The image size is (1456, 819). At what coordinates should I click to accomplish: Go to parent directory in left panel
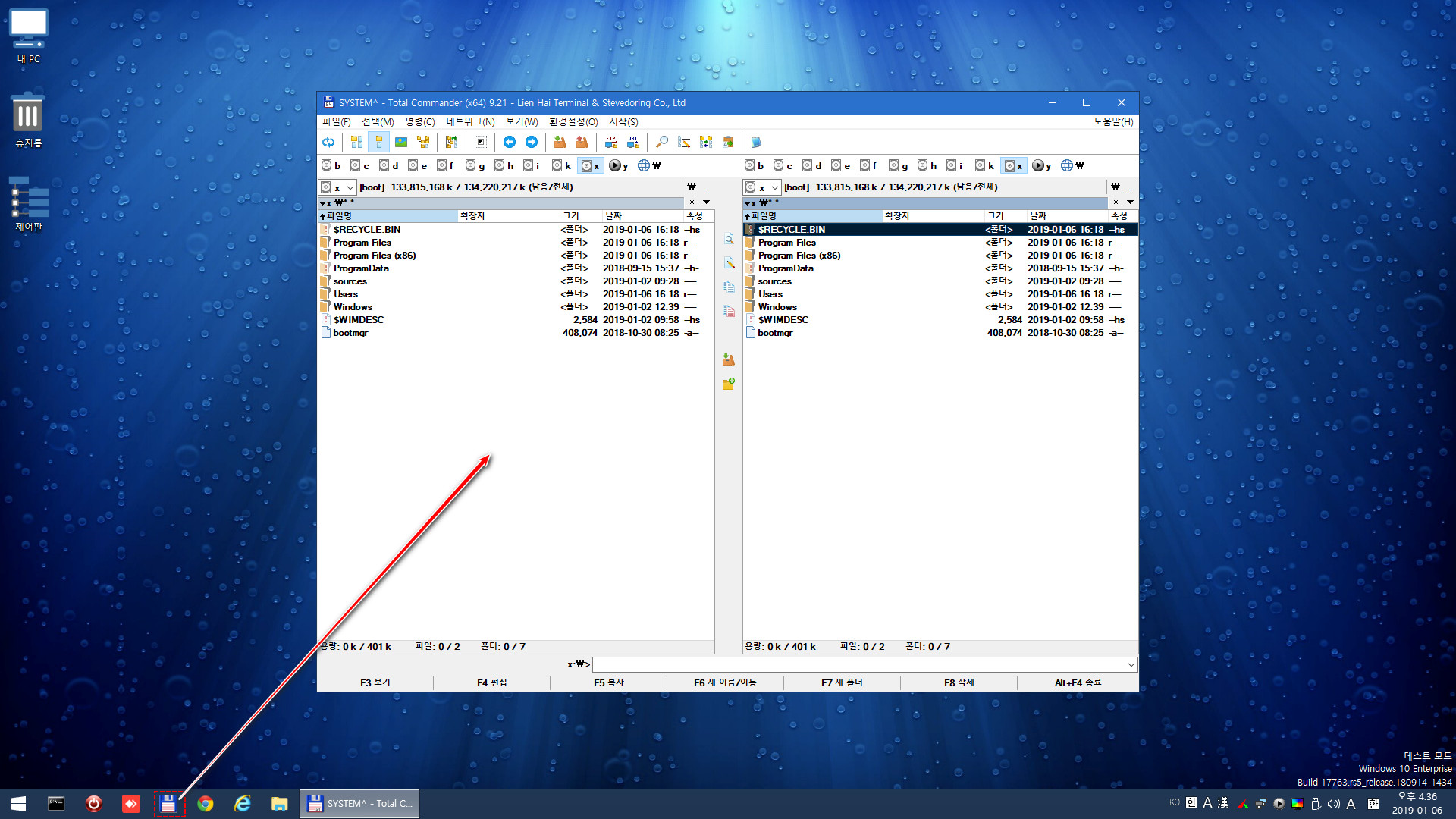tap(706, 187)
